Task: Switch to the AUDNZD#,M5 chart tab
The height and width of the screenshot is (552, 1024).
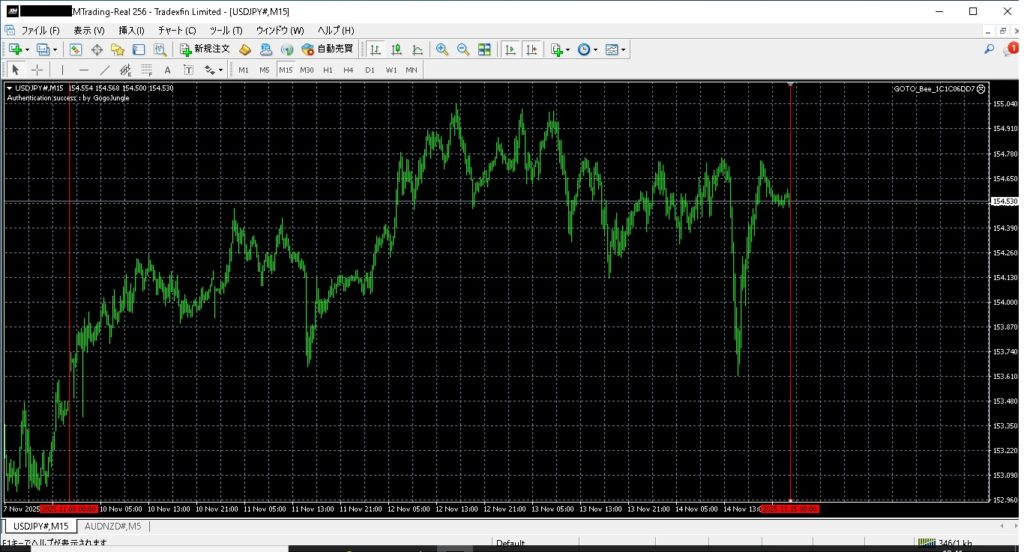Action: 112,526
